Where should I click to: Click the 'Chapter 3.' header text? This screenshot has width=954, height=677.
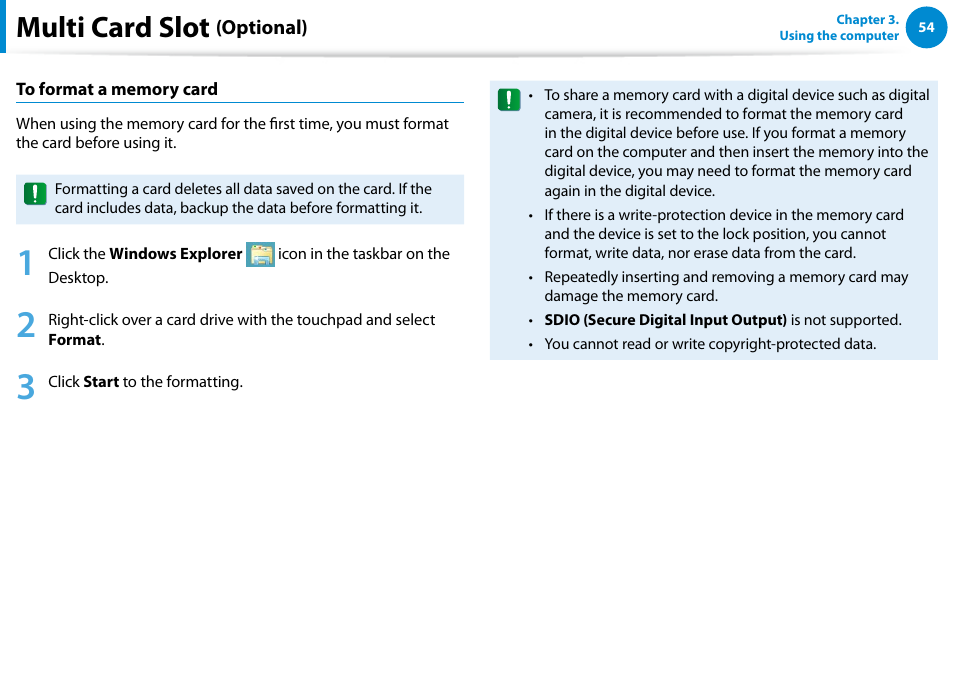pos(867,19)
